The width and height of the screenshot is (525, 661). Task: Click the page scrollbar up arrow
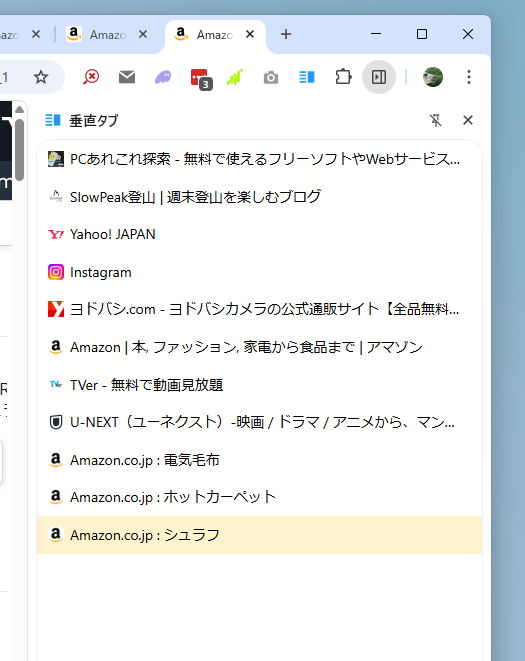(x=19, y=110)
